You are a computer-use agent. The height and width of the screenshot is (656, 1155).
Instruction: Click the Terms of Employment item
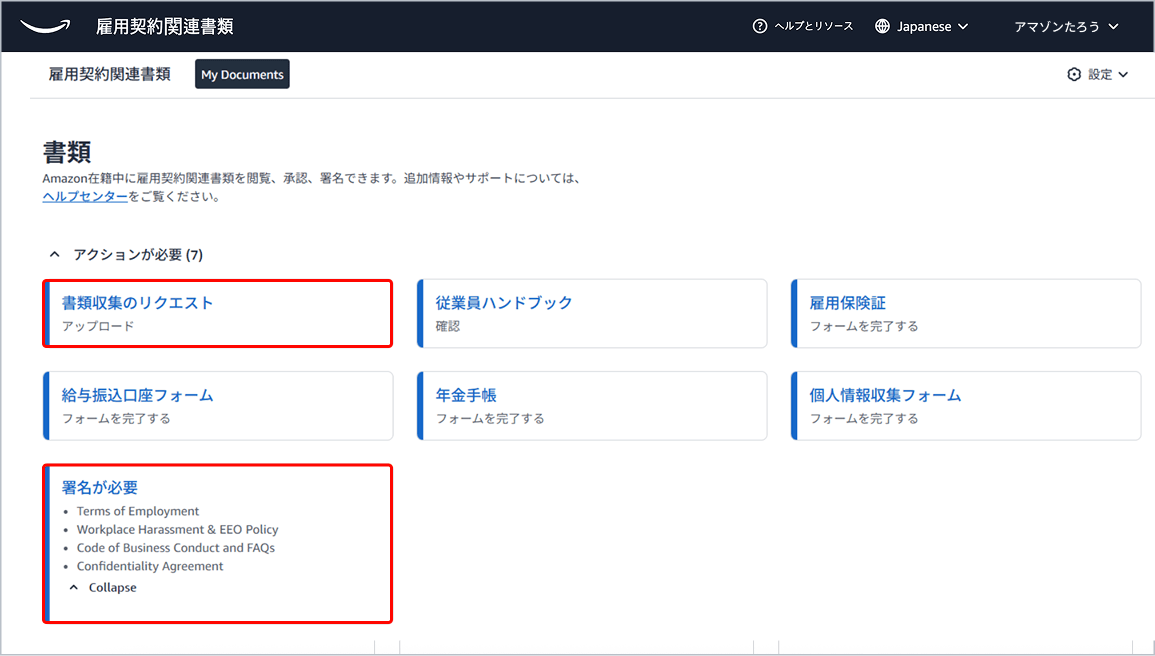coord(138,511)
